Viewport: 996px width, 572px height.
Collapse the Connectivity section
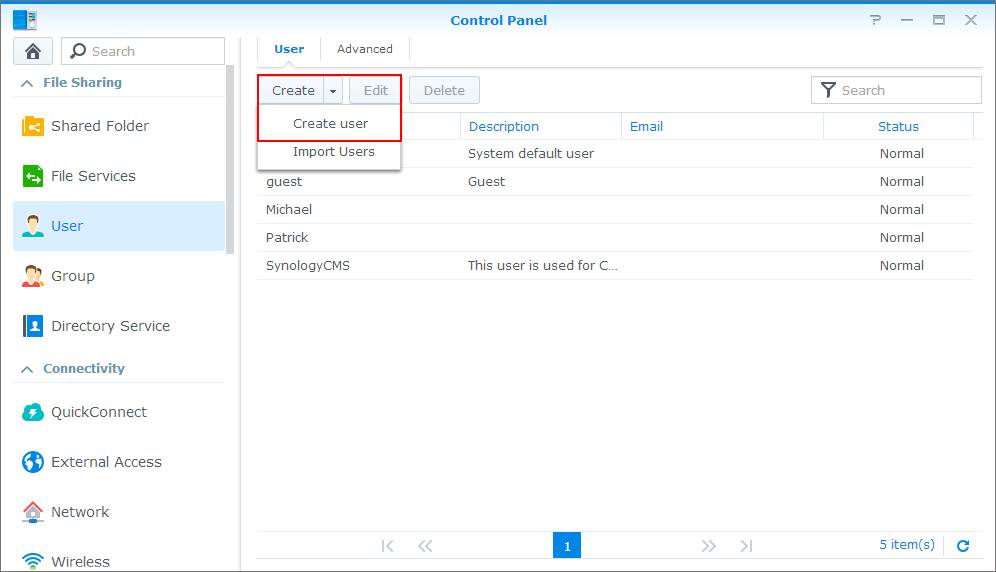pos(27,369)
